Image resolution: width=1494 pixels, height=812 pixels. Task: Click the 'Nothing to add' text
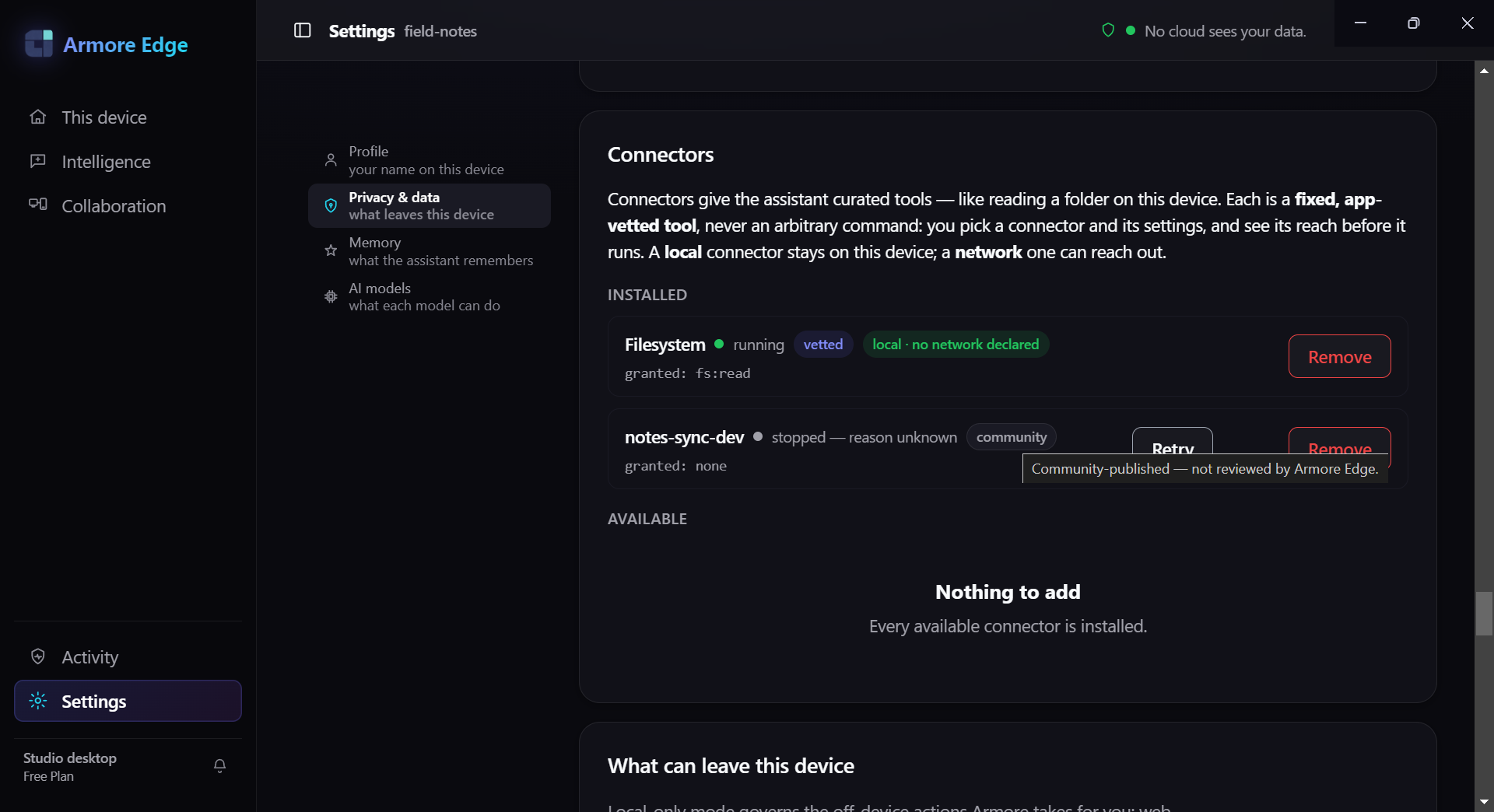pyautogui.click(x=1008, y=592)
